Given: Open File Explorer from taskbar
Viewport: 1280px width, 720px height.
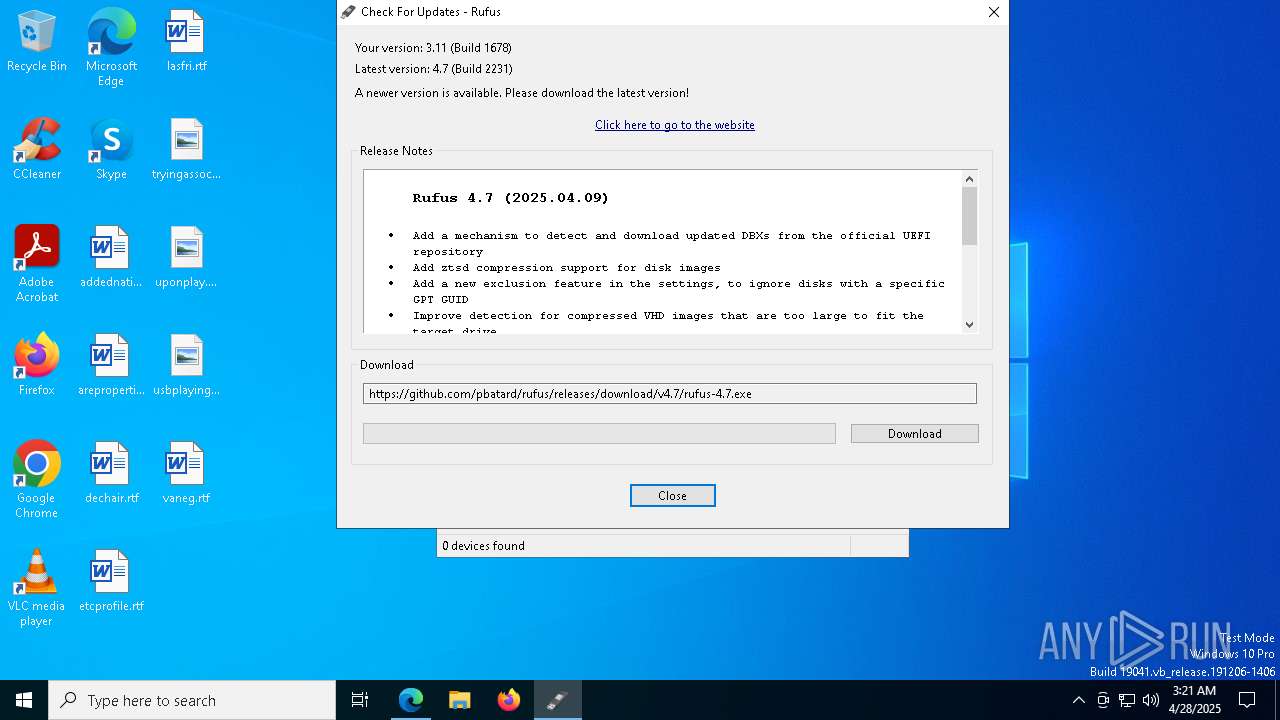Looking at the screenshot, I should [460, 700].
